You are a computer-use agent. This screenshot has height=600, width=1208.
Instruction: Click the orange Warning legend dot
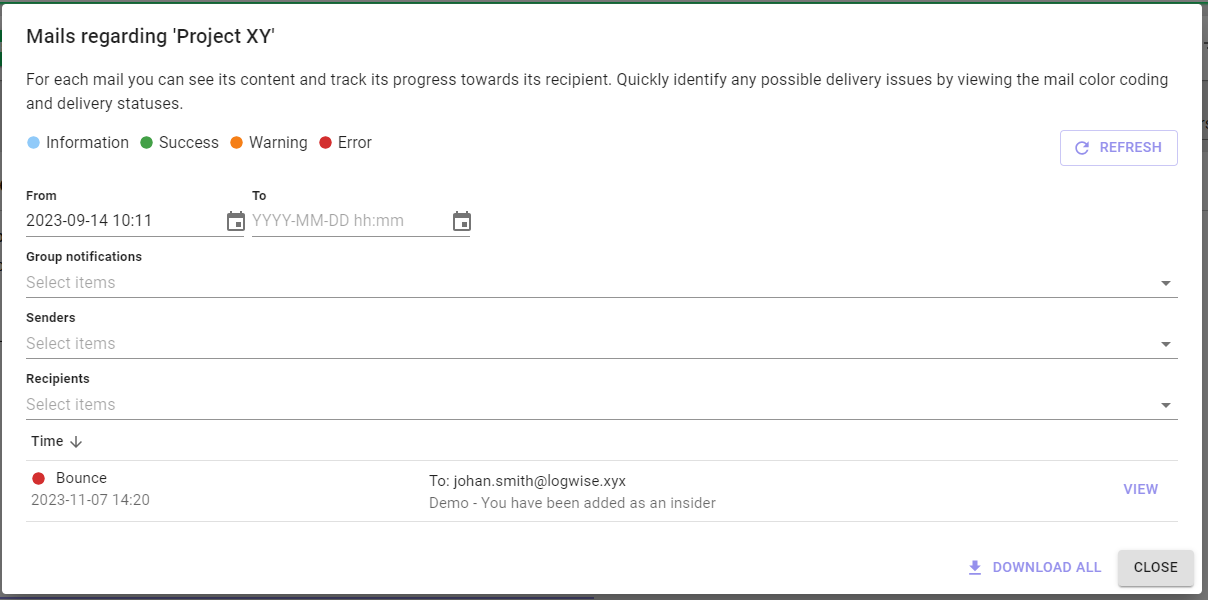pos(236,143)
